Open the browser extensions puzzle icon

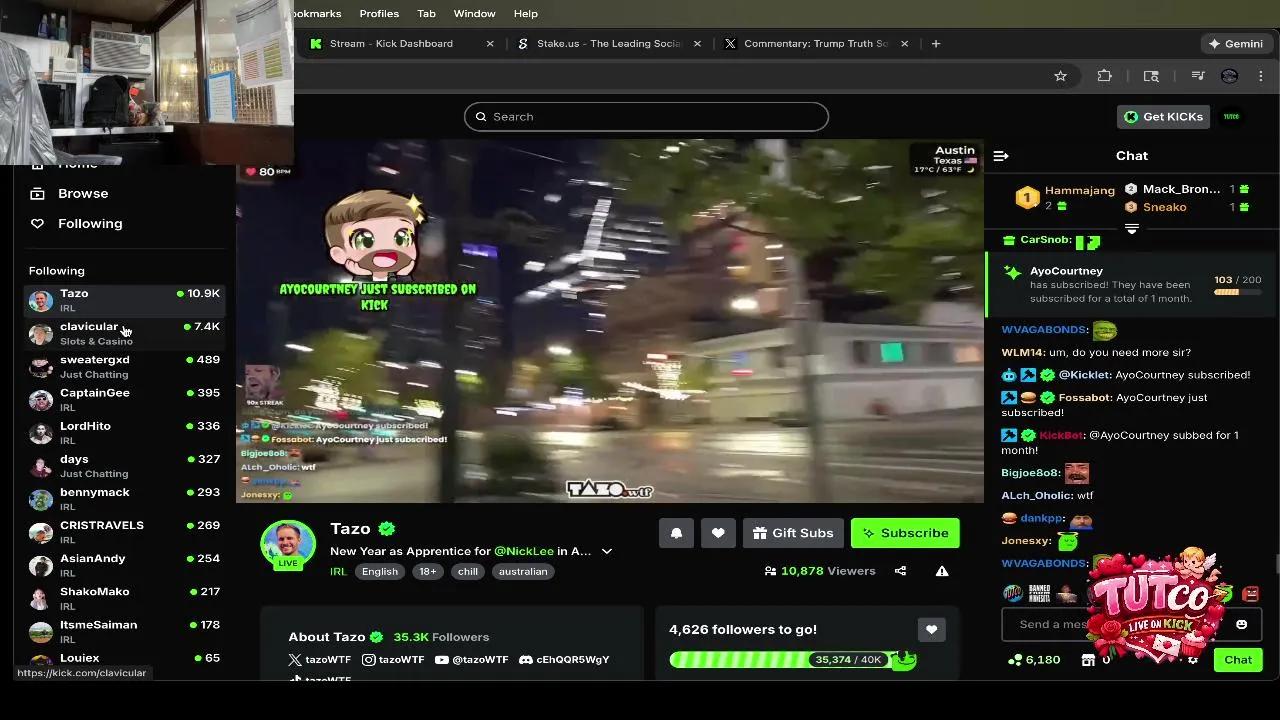(1104, 76)
